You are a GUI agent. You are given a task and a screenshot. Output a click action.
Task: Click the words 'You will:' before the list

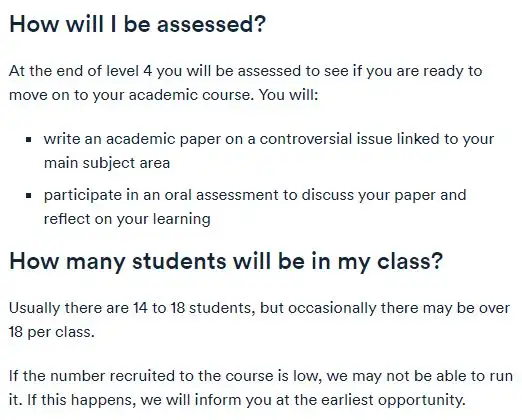[x=289, y=95]
